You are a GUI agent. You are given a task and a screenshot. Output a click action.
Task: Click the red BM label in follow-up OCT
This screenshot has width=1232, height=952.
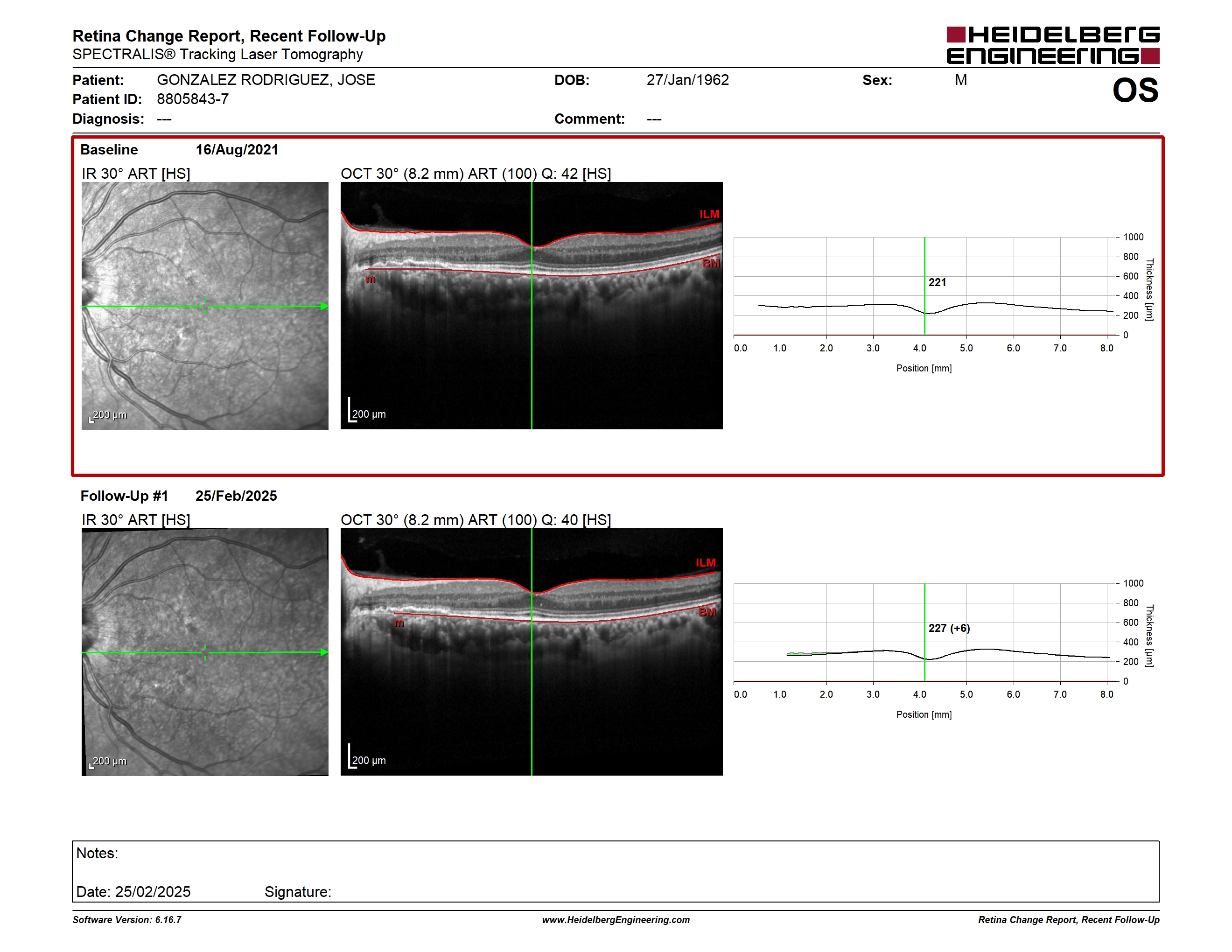point(707,611)
